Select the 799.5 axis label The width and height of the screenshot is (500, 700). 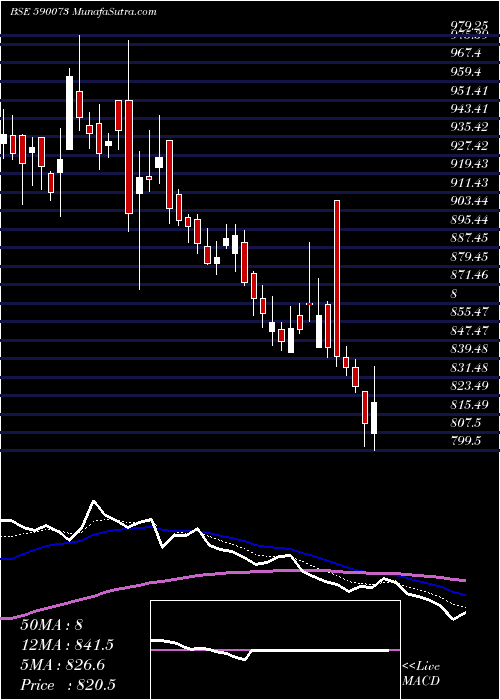tap(467, 441)
